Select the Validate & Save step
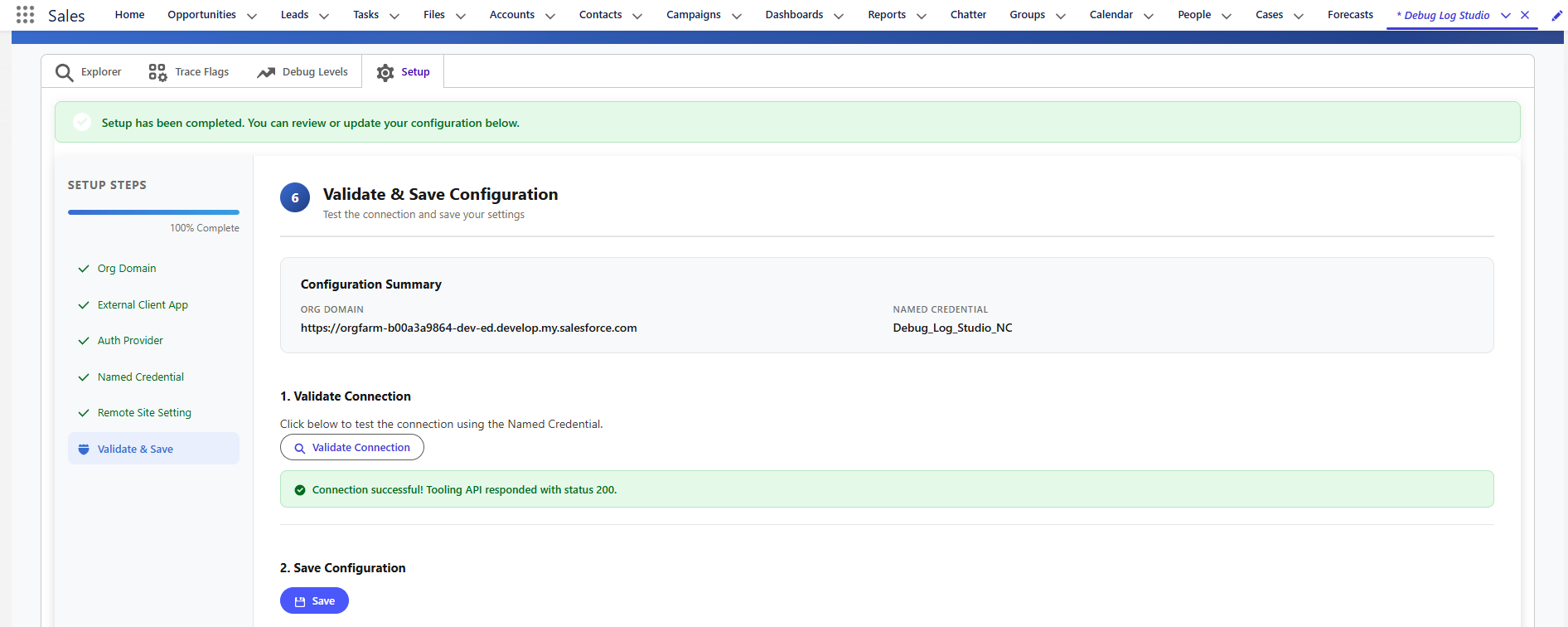The width and height of the screenshot is (1568, 627). click(x=153, y=449)
